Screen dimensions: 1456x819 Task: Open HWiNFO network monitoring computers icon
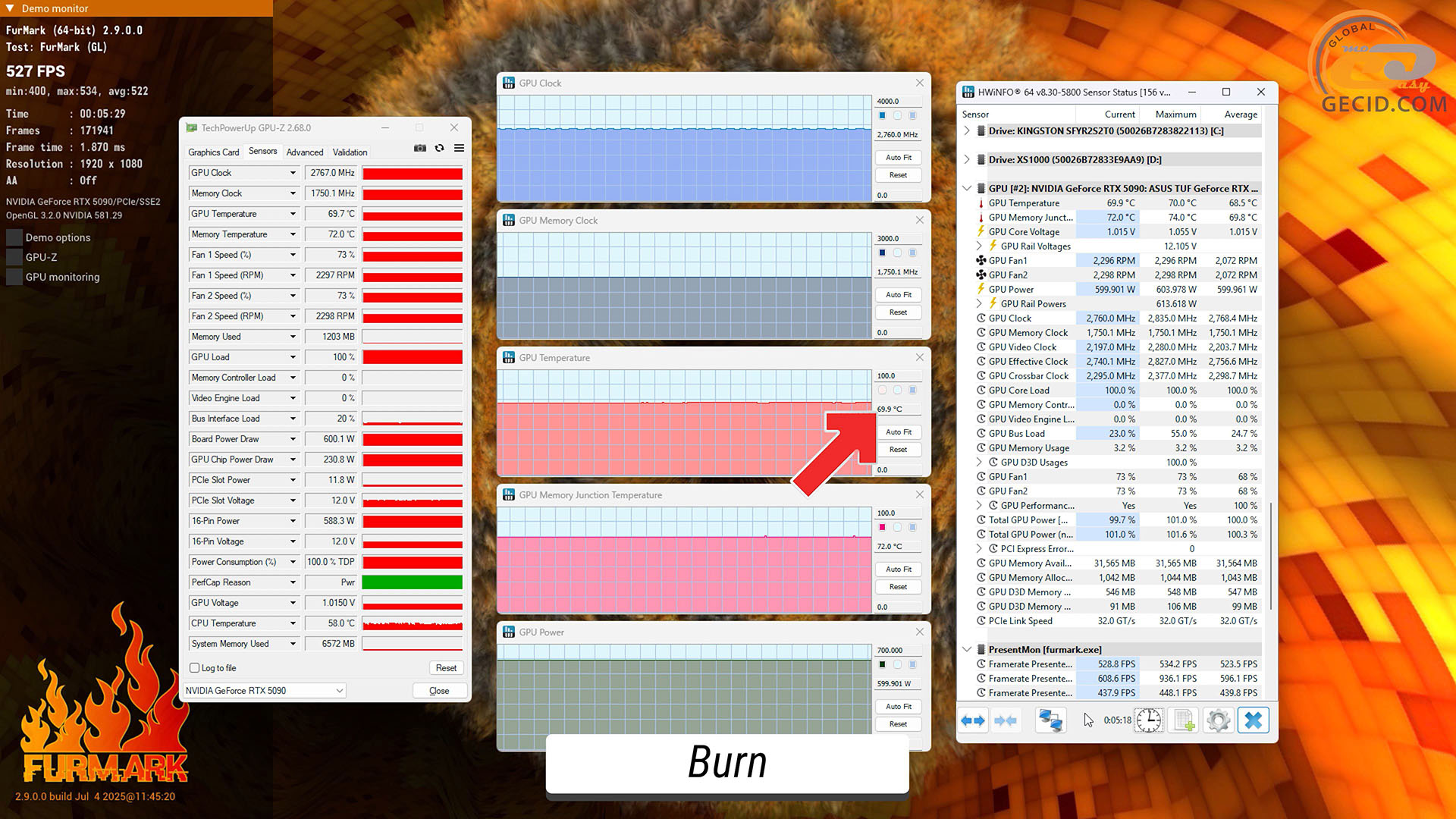pyautogui.click(x=1050, y=720)
